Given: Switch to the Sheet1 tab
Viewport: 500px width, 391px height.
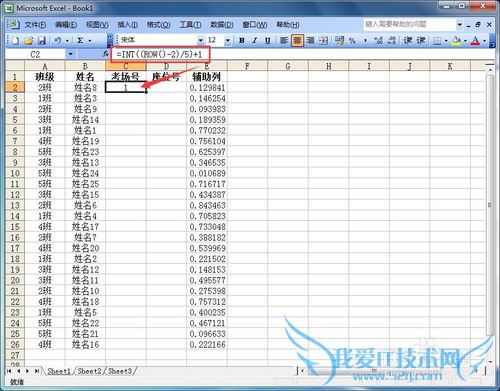Looking at the screenshot, I should click(59, 371).
